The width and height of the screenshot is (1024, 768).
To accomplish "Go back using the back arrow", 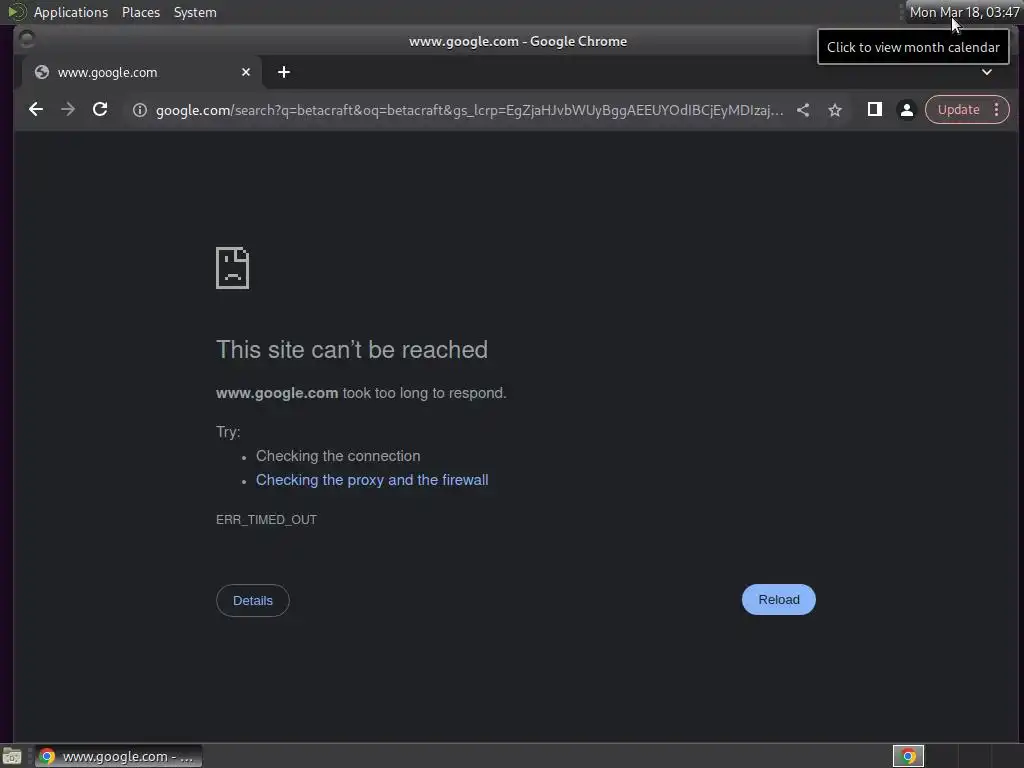I will click(x=36, y=110).
